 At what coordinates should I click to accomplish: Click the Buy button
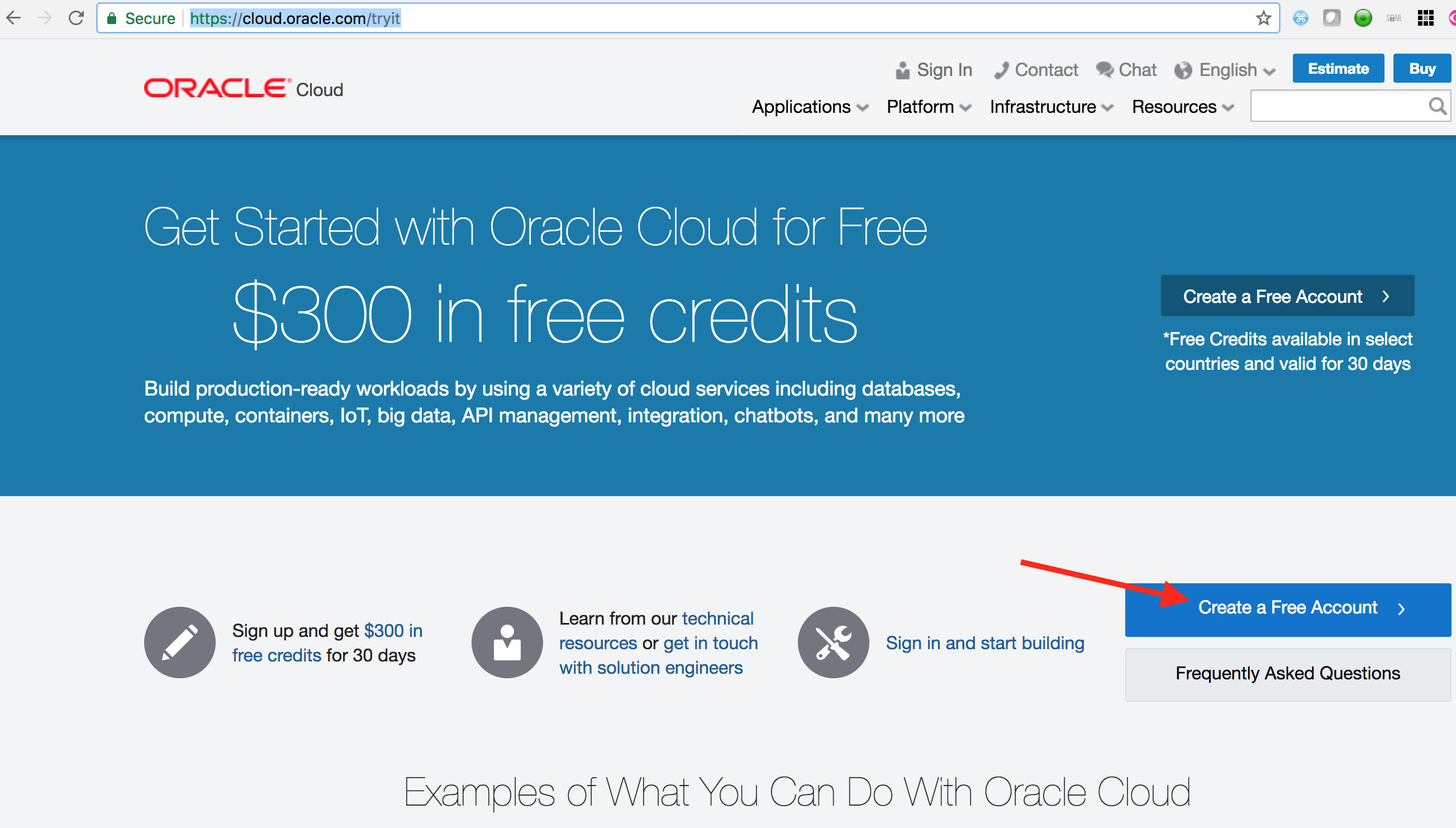tap(1422, 69)
